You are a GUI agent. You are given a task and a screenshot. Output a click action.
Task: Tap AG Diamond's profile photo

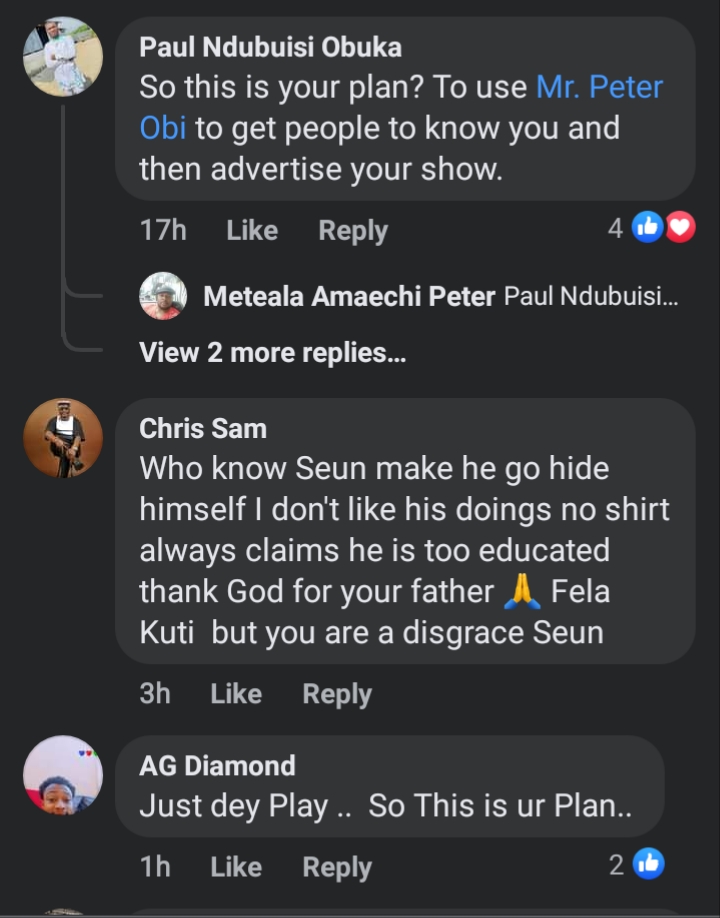pyautogui.click(x=63, y=775)
